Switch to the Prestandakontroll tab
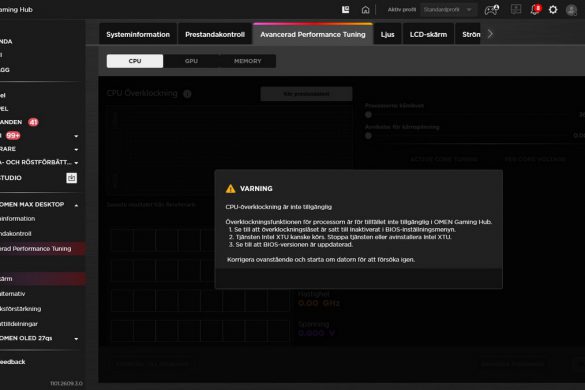The image size is (585, 390). coord(215,34)
